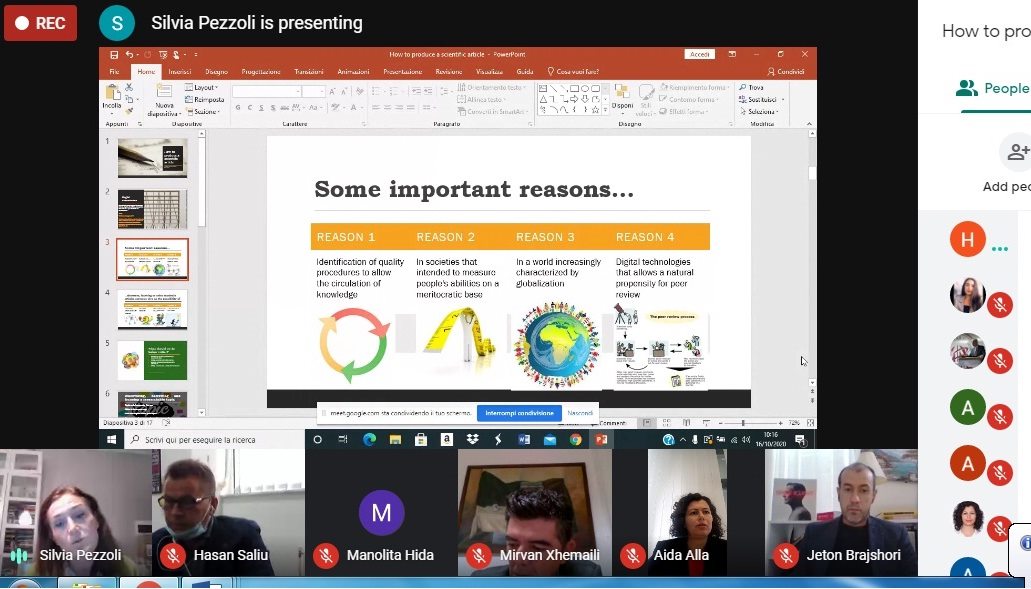Click the Add people icon
The width and height of the screenshot is (1031, 589).
click(x=1018, y=153)
